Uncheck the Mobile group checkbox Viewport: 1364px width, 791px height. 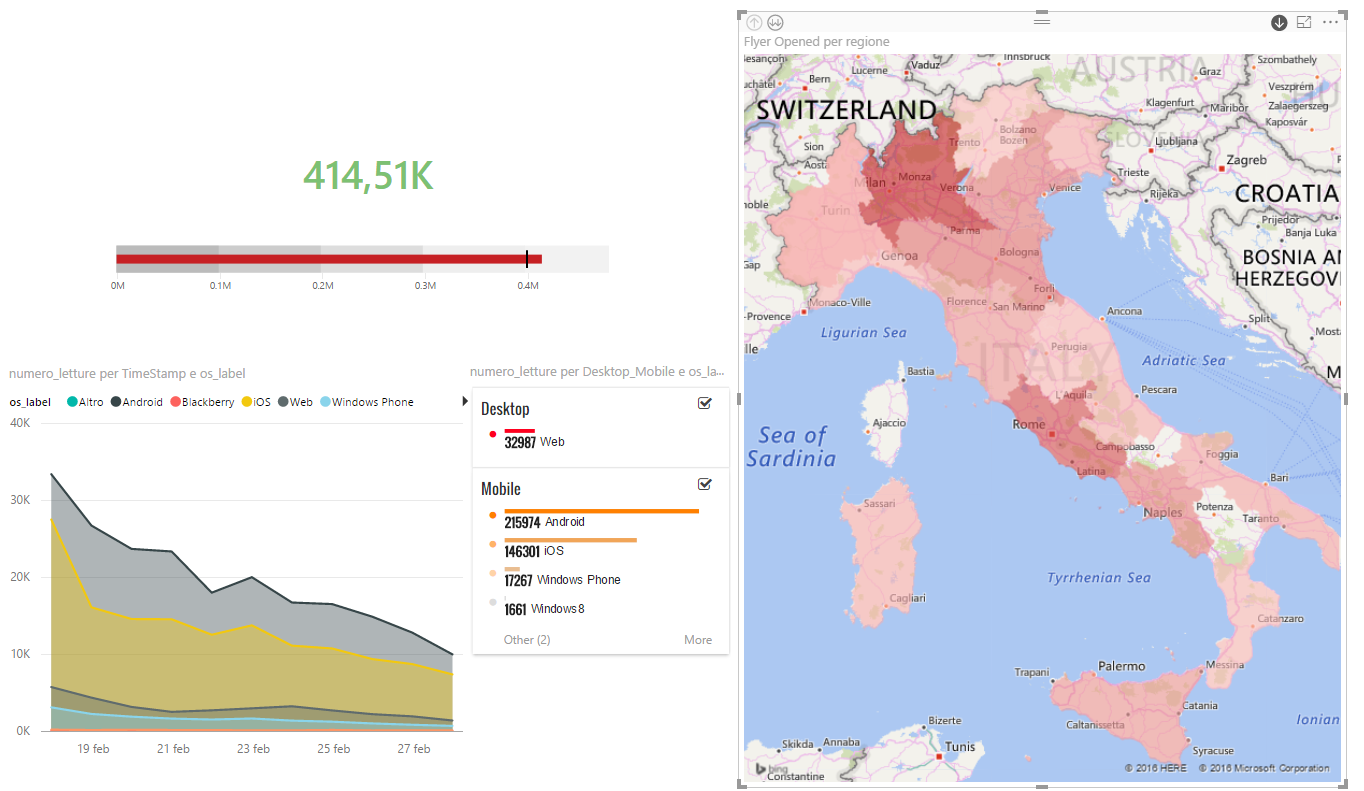click(x=704, y=484)
